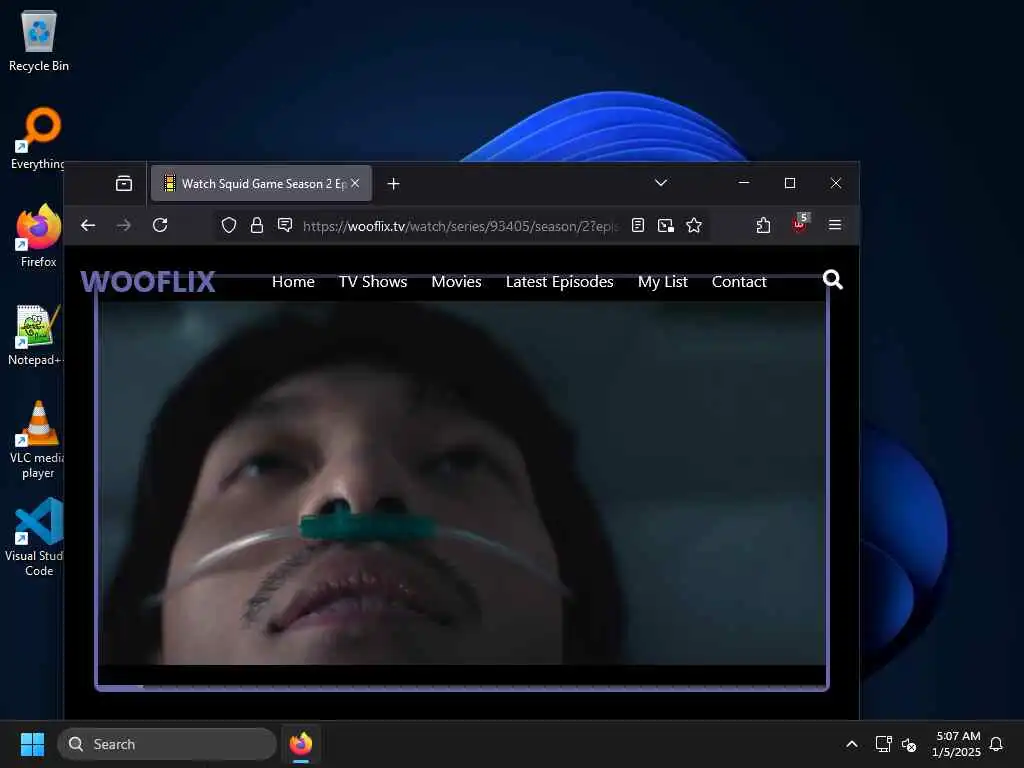Open VLC media player desktop shortcut
Image resolution: width=1024 pixels, height=768 pixels.
tap(37, 440)
